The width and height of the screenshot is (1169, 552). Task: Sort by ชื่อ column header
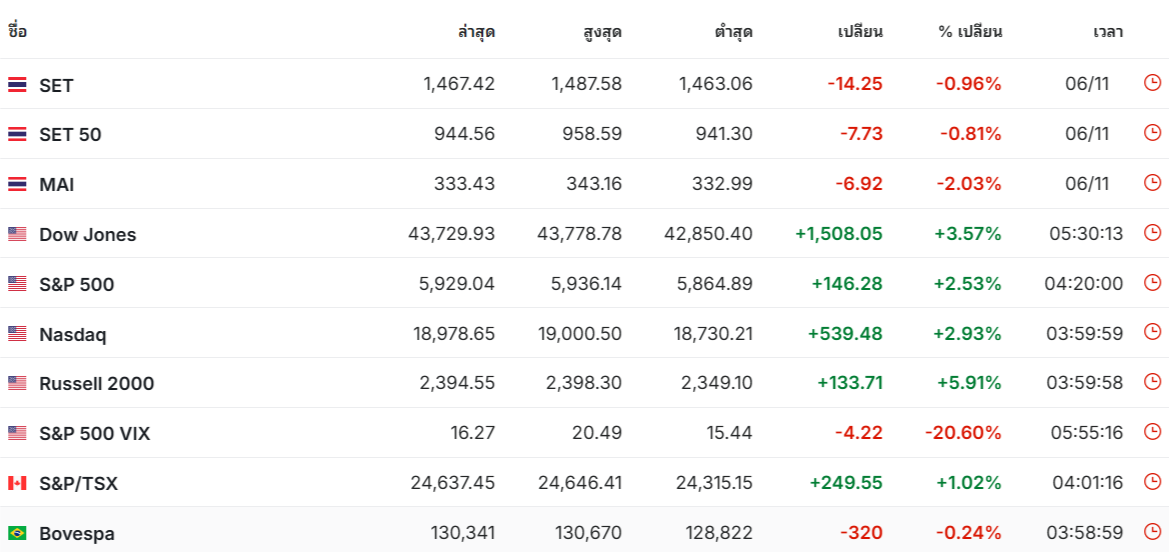[17, 31]
